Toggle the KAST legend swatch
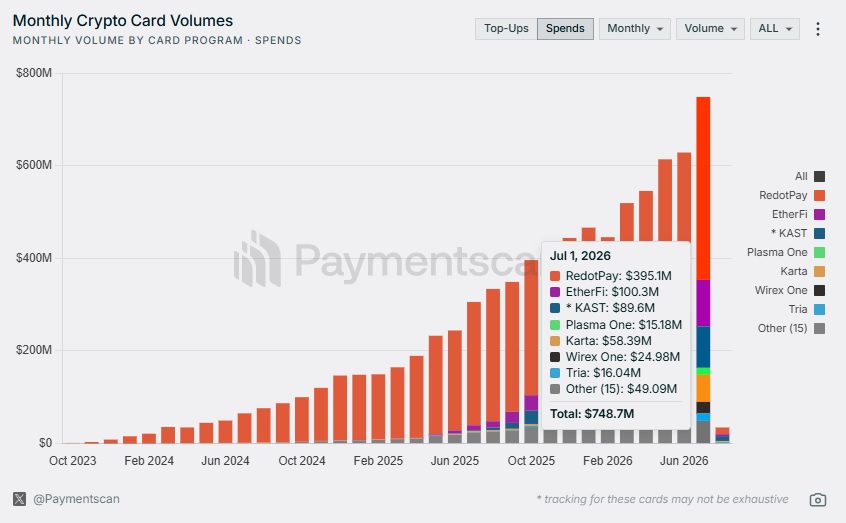Image resolution: width=846 pixels, height=523 pixels. pos(819,233)
